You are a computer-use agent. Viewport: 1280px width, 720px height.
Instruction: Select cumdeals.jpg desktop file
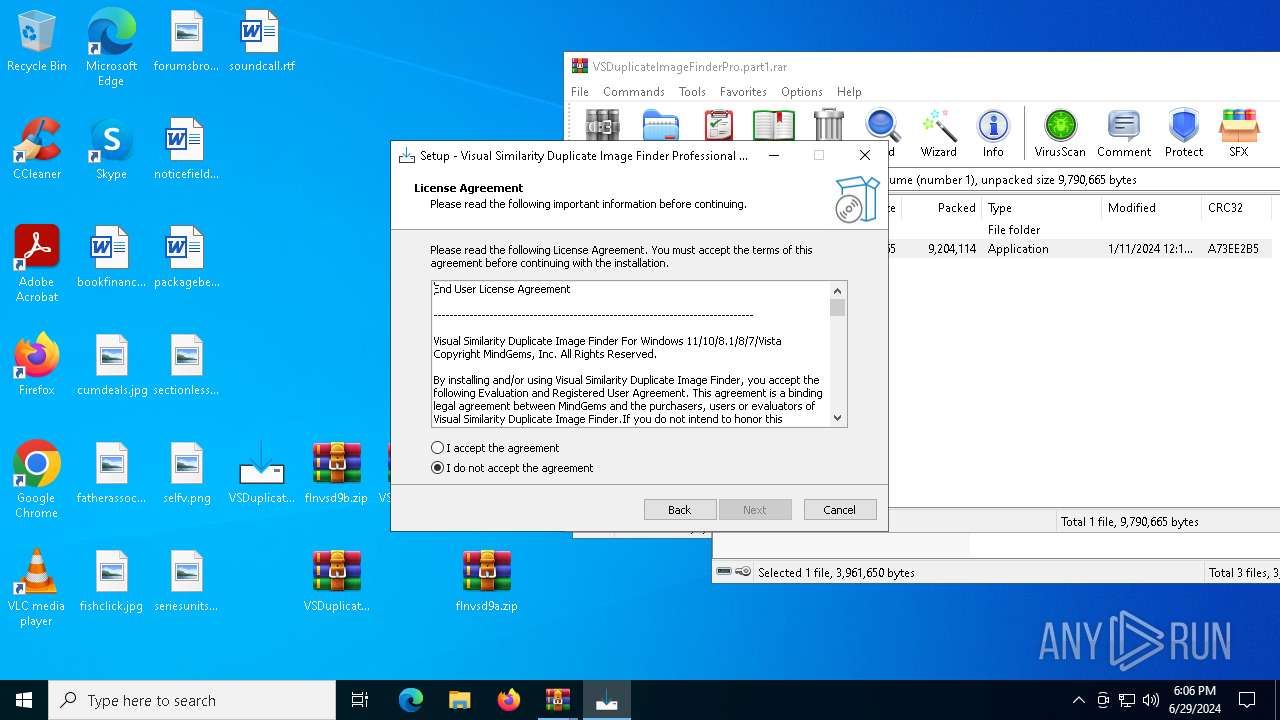click(111, 366)
